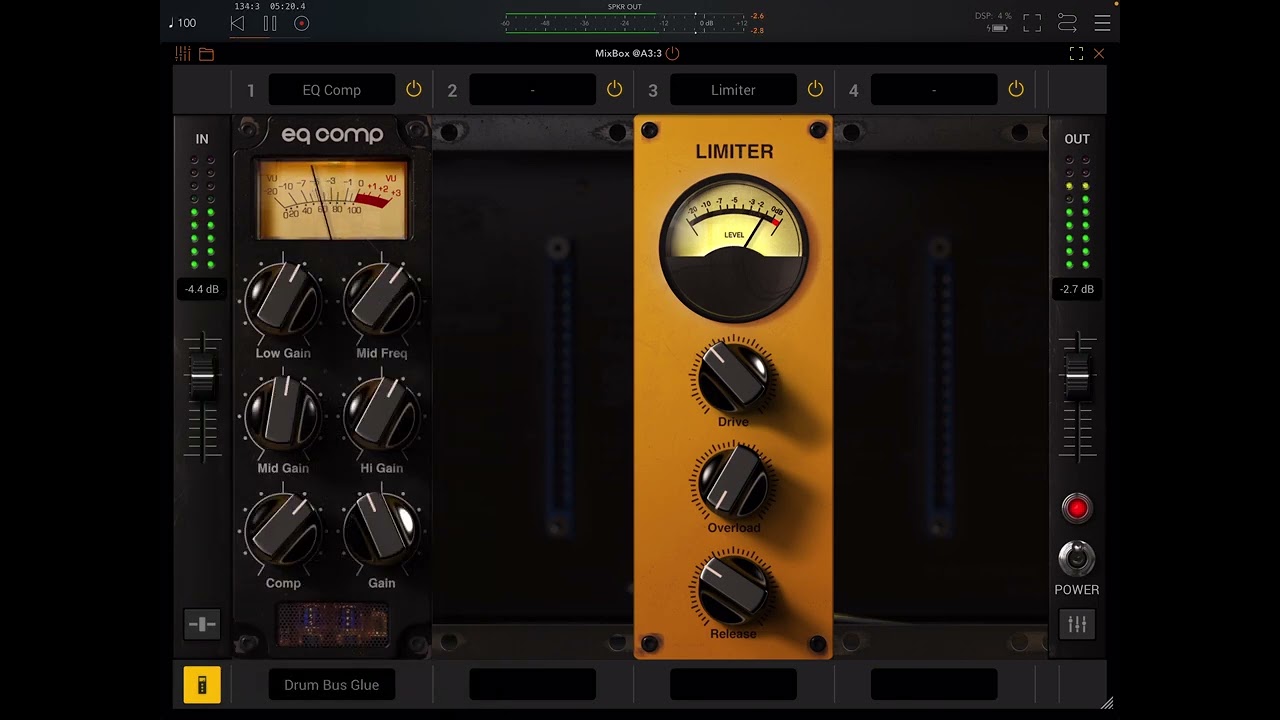Screen dimensions: 1280x720
Task: Open the mixer icon at top left
Action: point(183,54)
